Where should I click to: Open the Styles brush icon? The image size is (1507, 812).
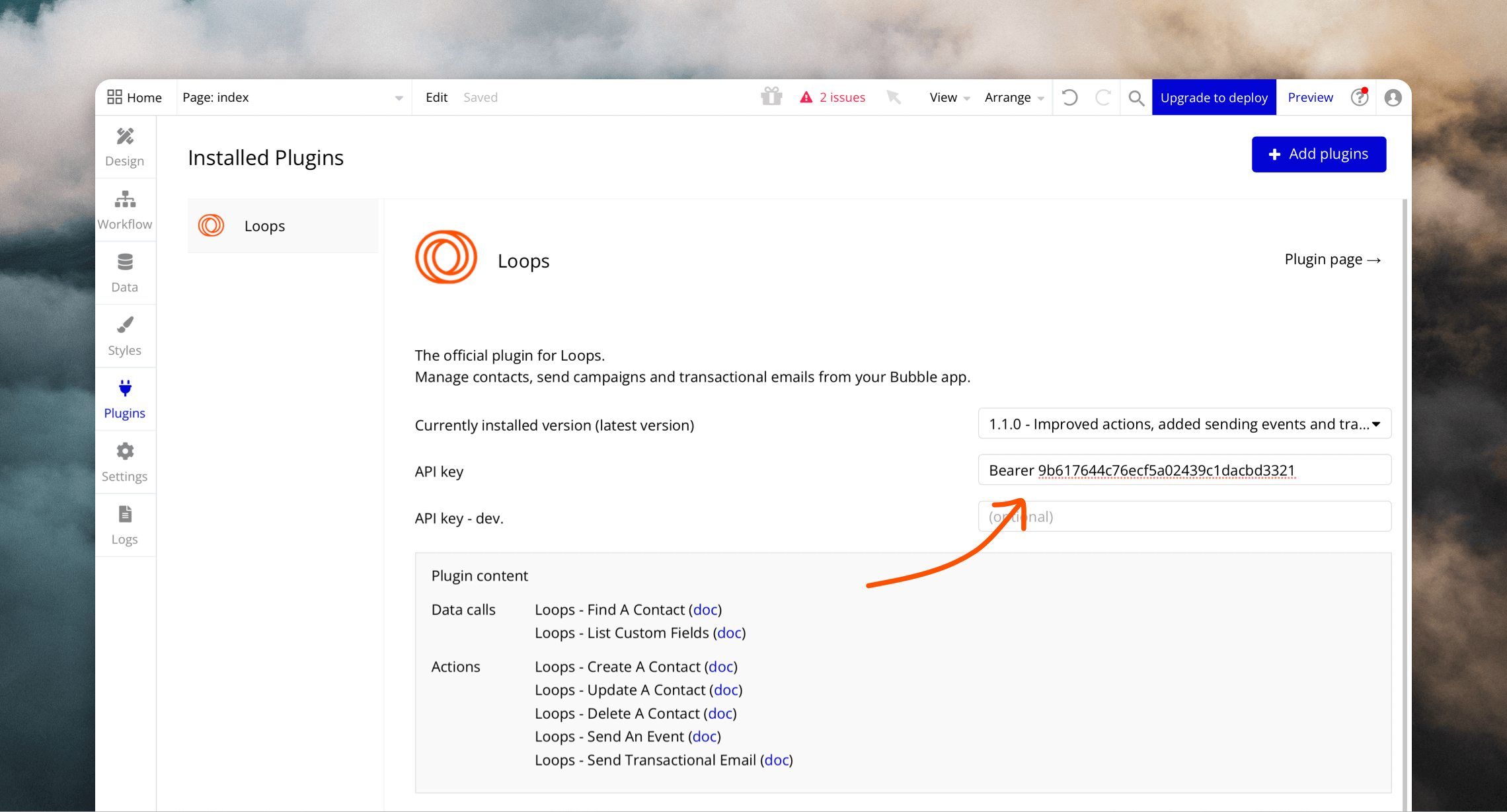coord(125,325)
